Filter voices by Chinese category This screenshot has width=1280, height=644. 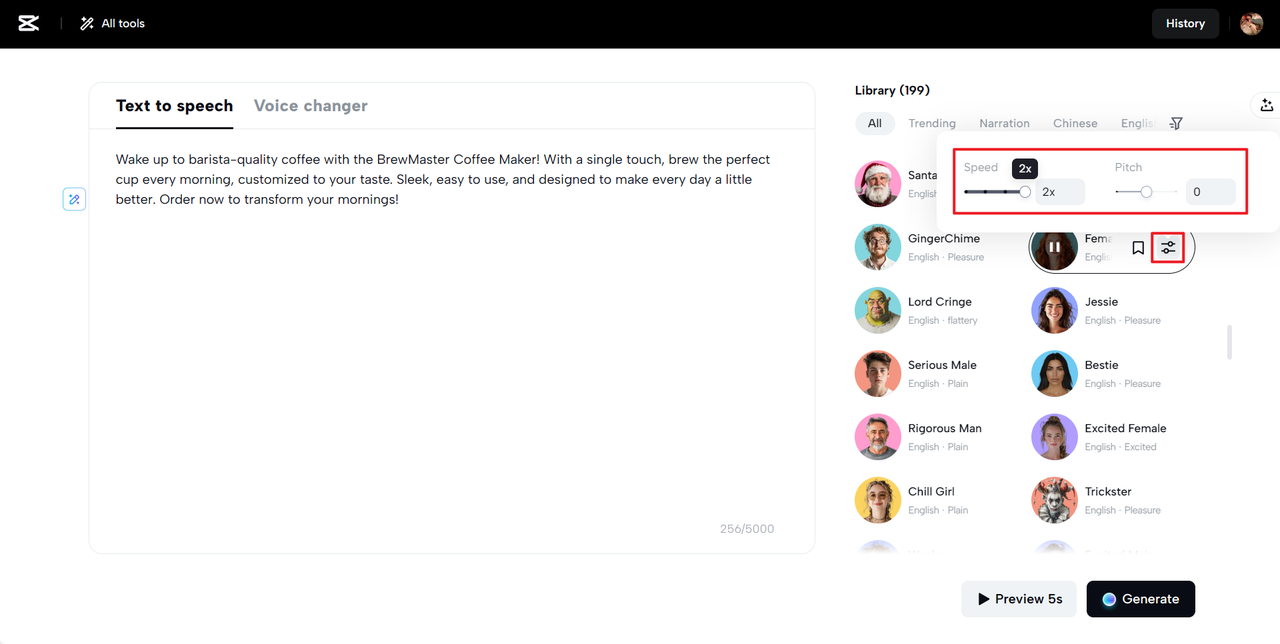click(x=1075, y=123)
